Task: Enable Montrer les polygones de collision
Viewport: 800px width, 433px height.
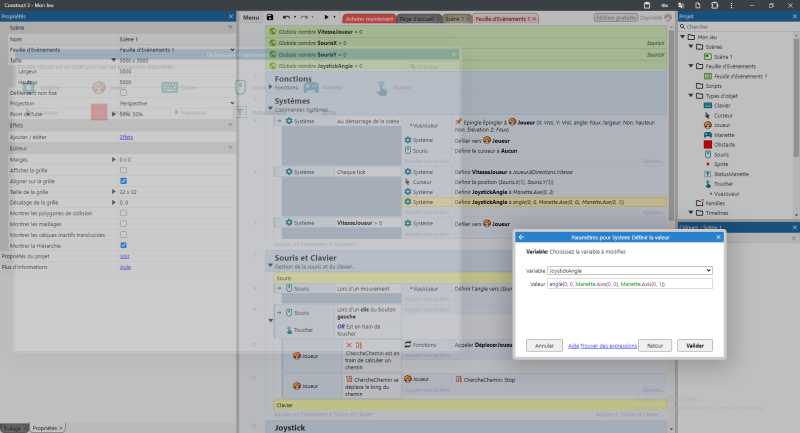Action: pyautogui.click(x=123, y=213)
